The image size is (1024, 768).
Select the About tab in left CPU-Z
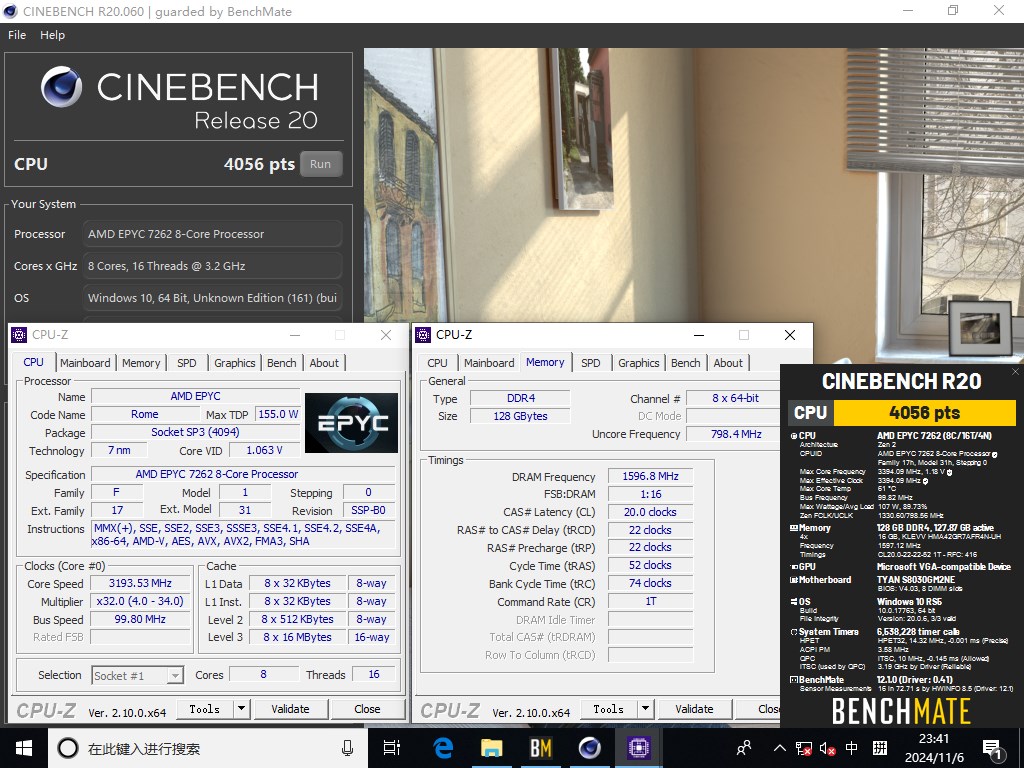[x=324, y=363]
